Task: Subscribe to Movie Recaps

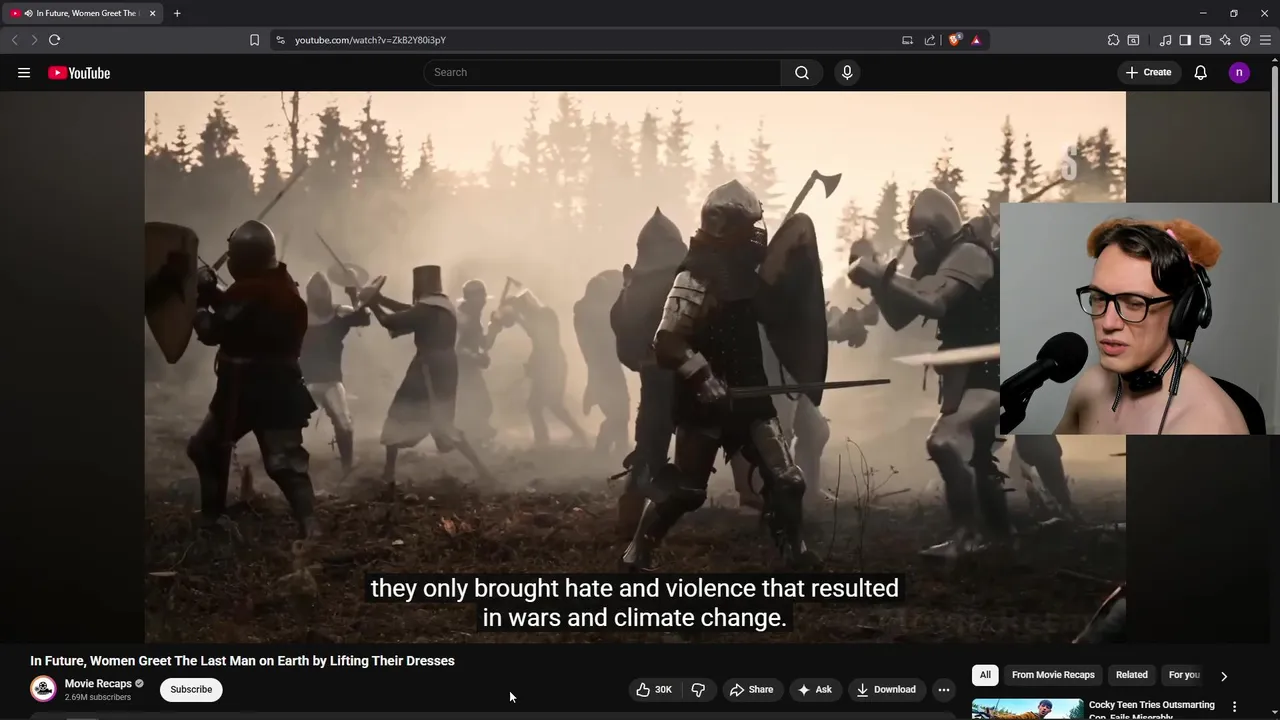Action: point(191,689)
